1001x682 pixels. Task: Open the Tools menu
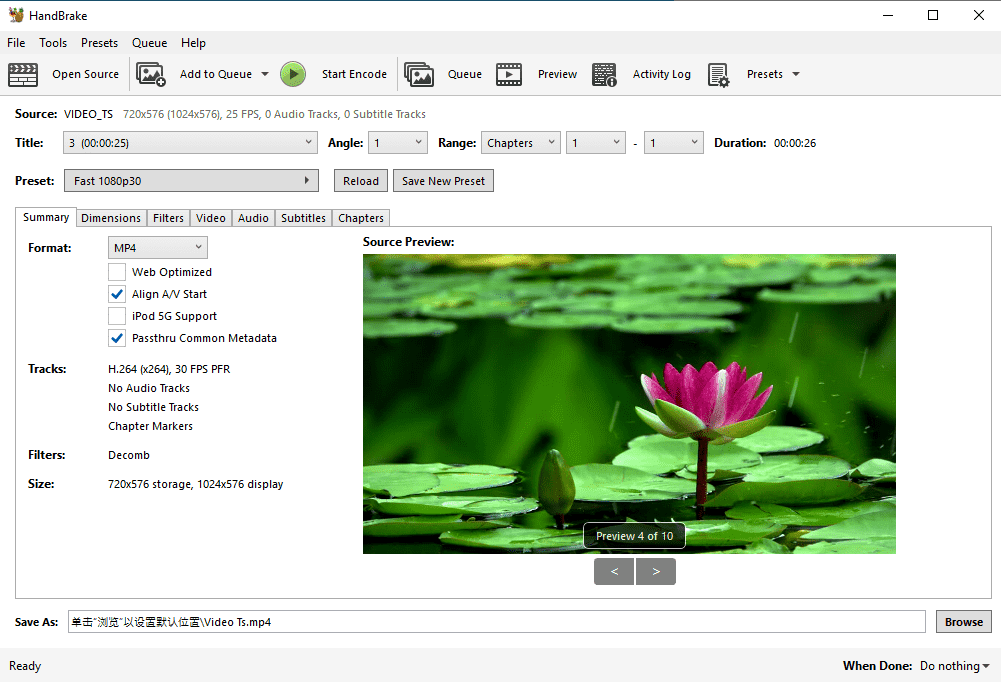coord(53,43)
